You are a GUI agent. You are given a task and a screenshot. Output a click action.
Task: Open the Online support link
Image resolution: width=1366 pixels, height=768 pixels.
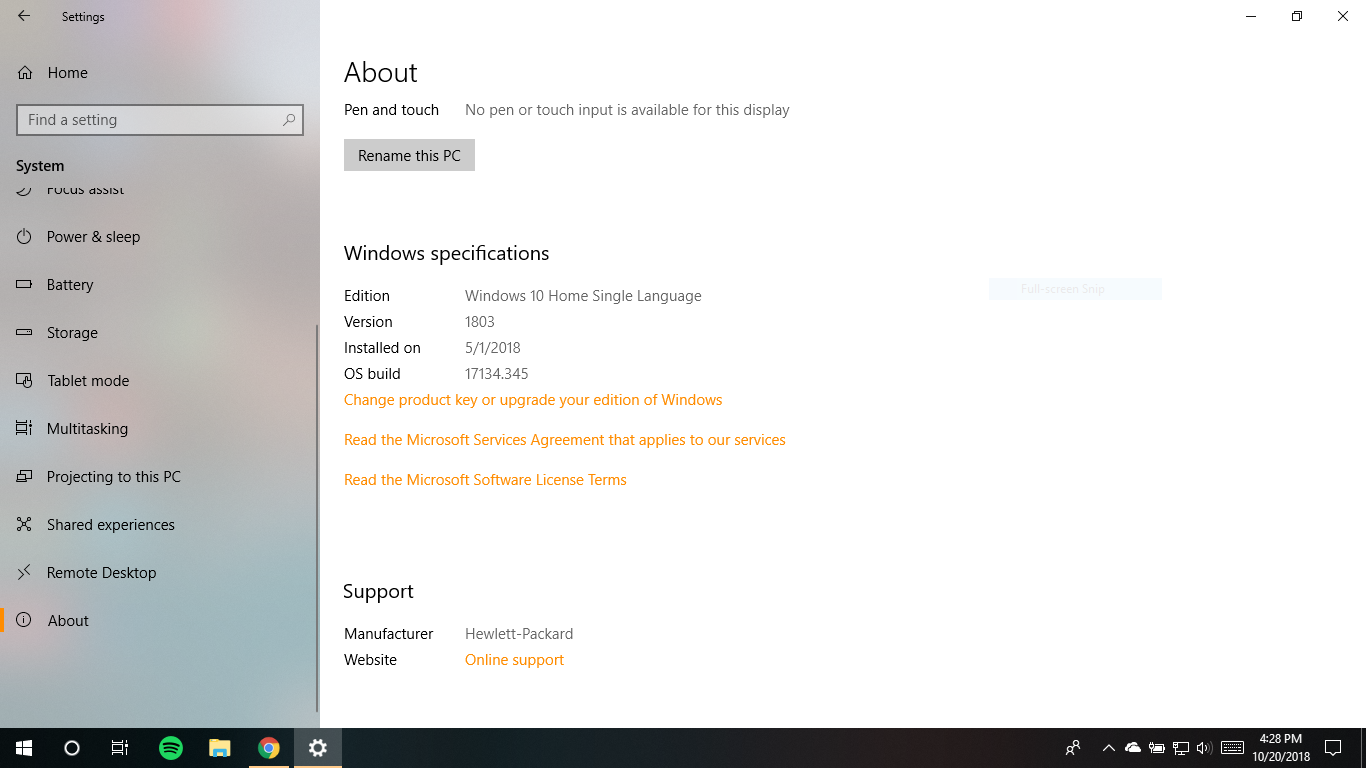coord(514,660)
